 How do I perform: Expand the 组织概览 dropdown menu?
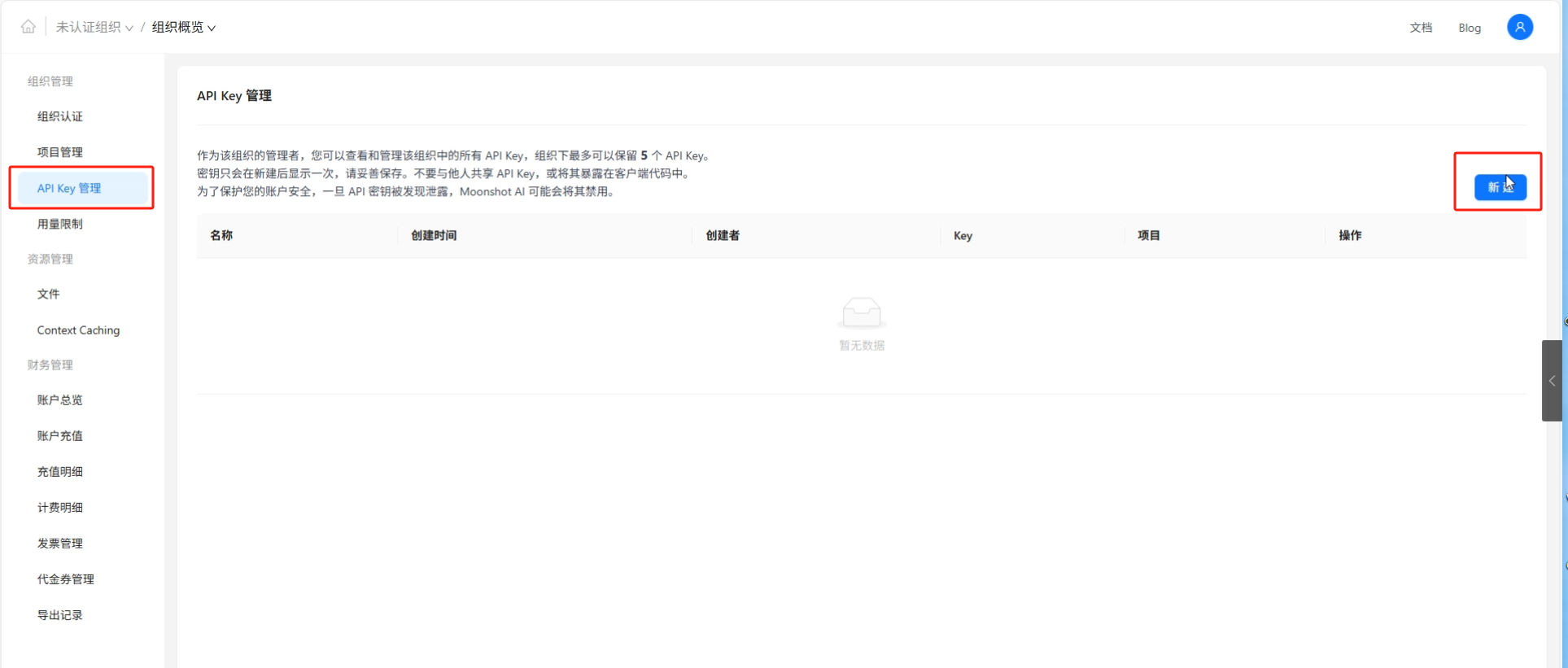184,27
